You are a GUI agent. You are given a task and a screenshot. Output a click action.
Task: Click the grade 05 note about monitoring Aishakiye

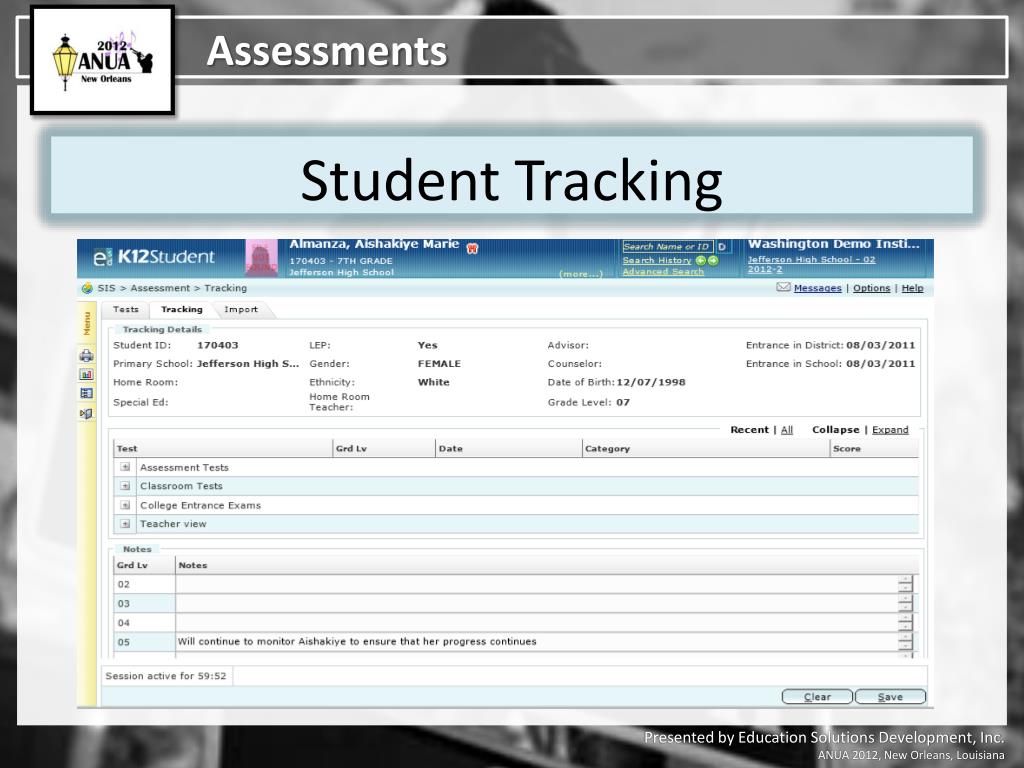(x=357, y=641)
